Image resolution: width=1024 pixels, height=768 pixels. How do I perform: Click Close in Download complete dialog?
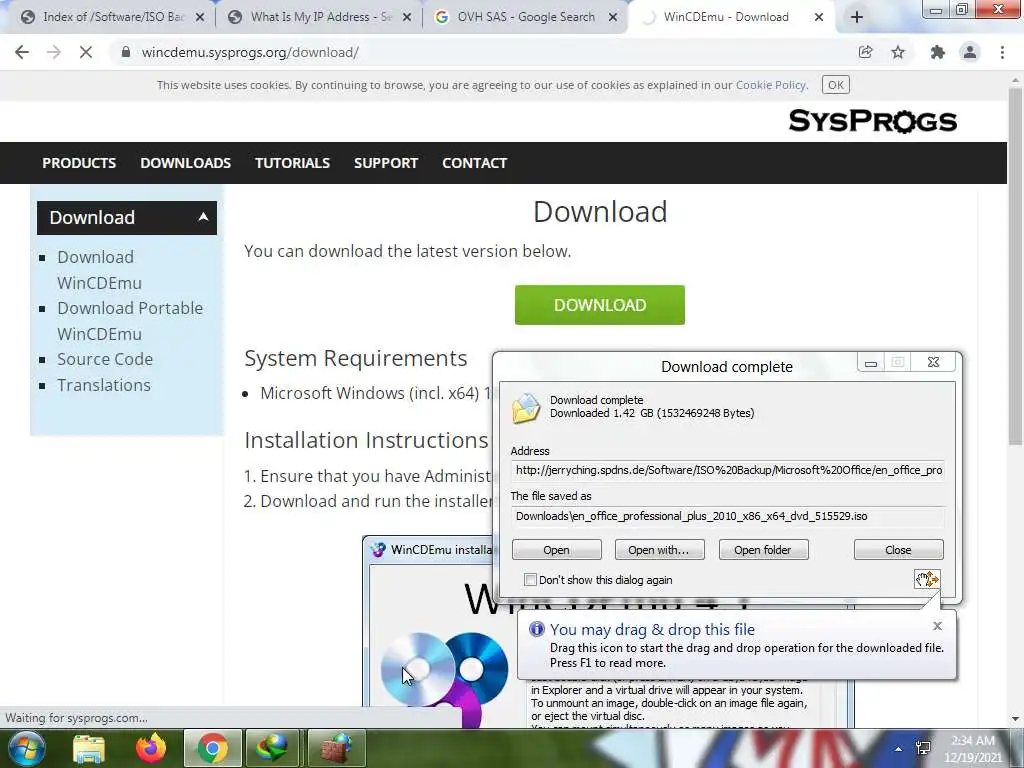(x=898, y=550)
